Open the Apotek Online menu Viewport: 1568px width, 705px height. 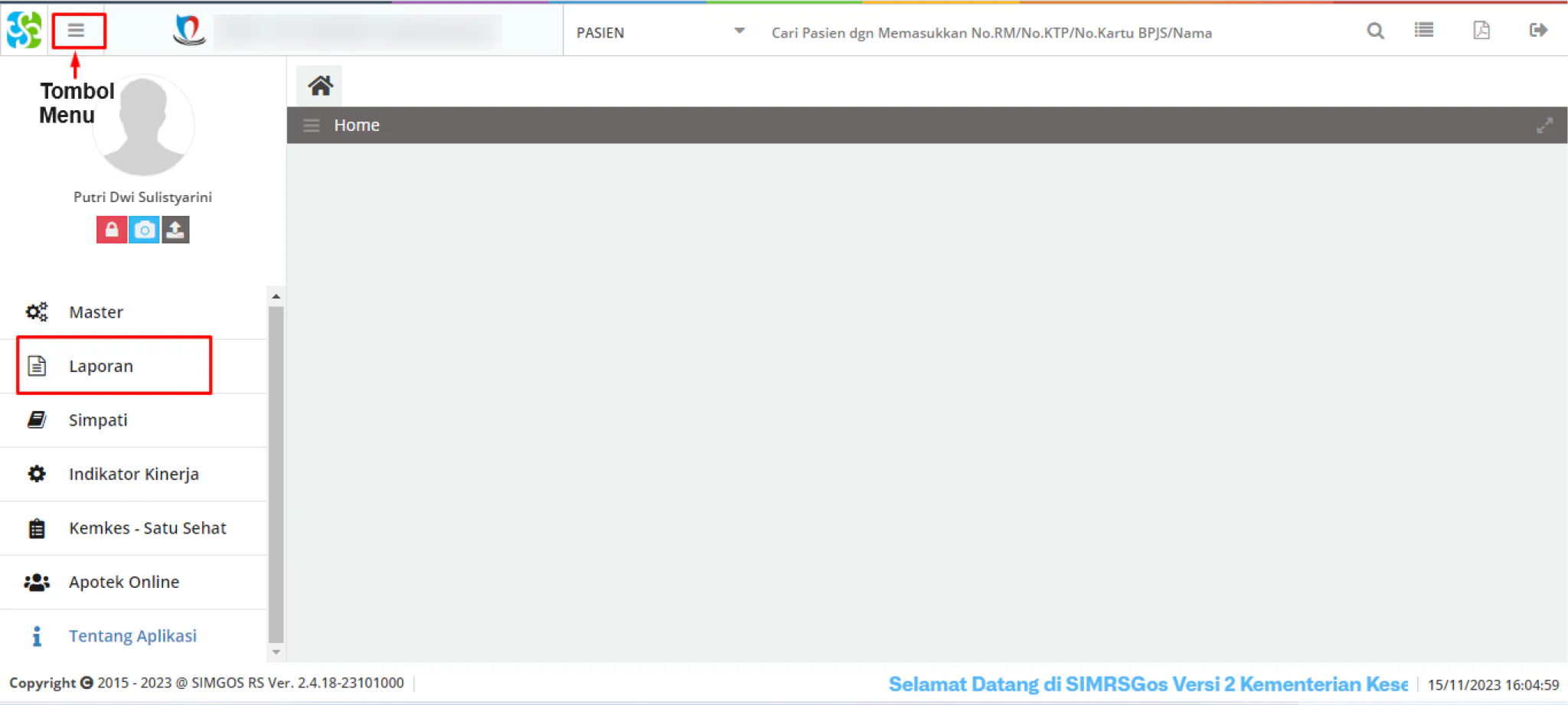pyautogui.click(x=134, y=582)
